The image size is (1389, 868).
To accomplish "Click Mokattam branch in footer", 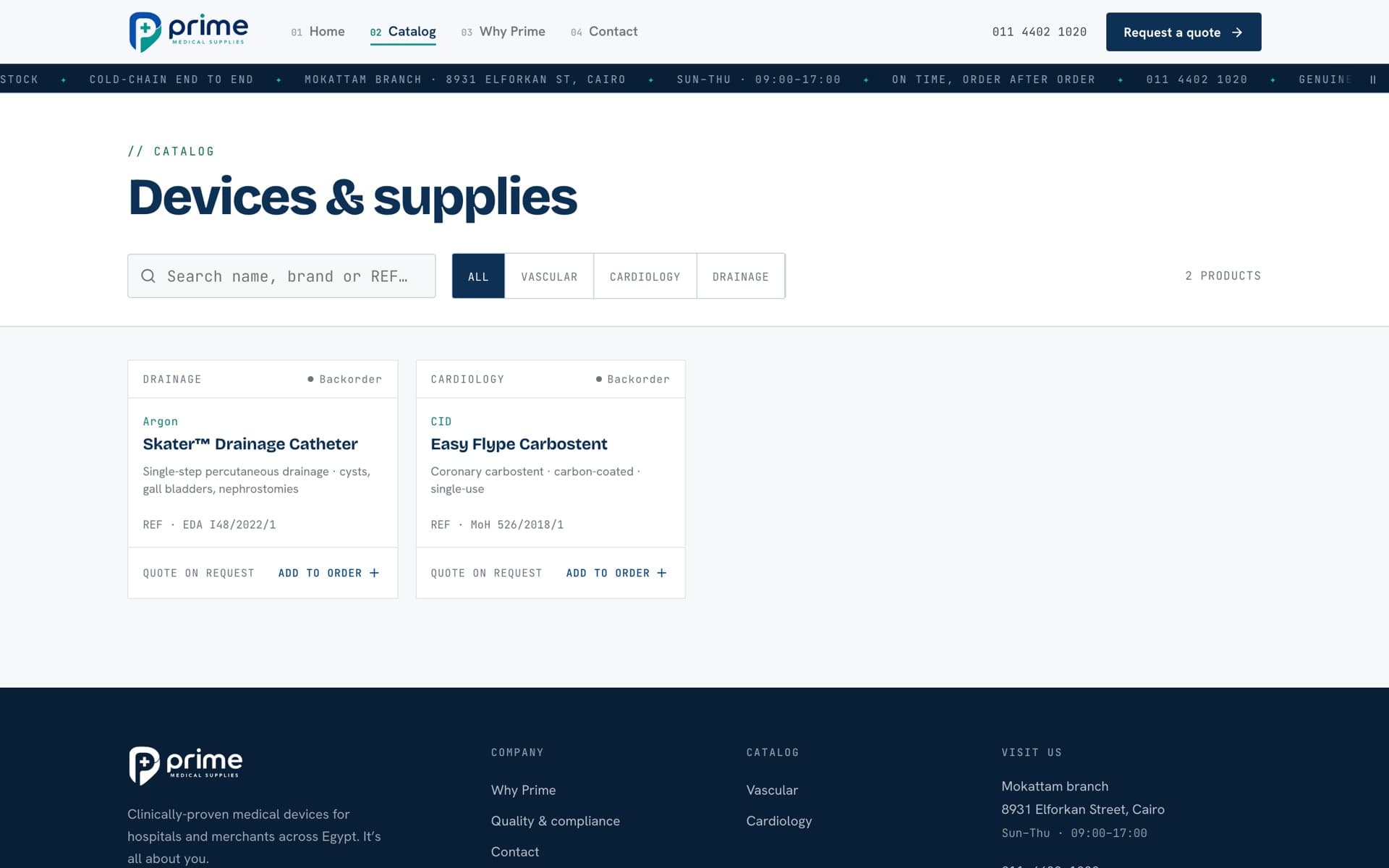I will [x=1055, y=786].
